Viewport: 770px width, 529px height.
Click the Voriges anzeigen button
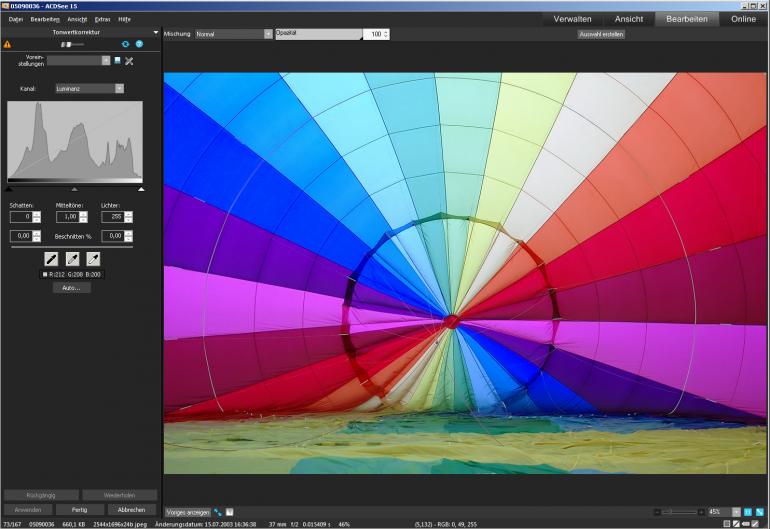pyautogui.click(x=188, y=512)
